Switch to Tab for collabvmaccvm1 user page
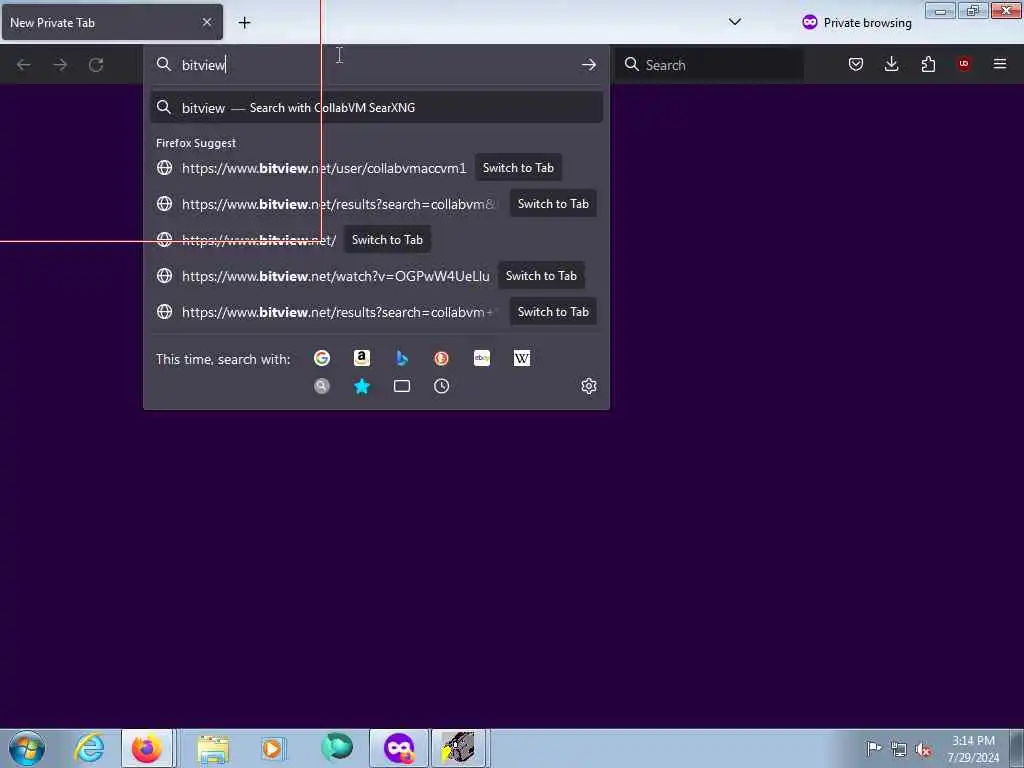The image size is (1024, 768). 518,168
